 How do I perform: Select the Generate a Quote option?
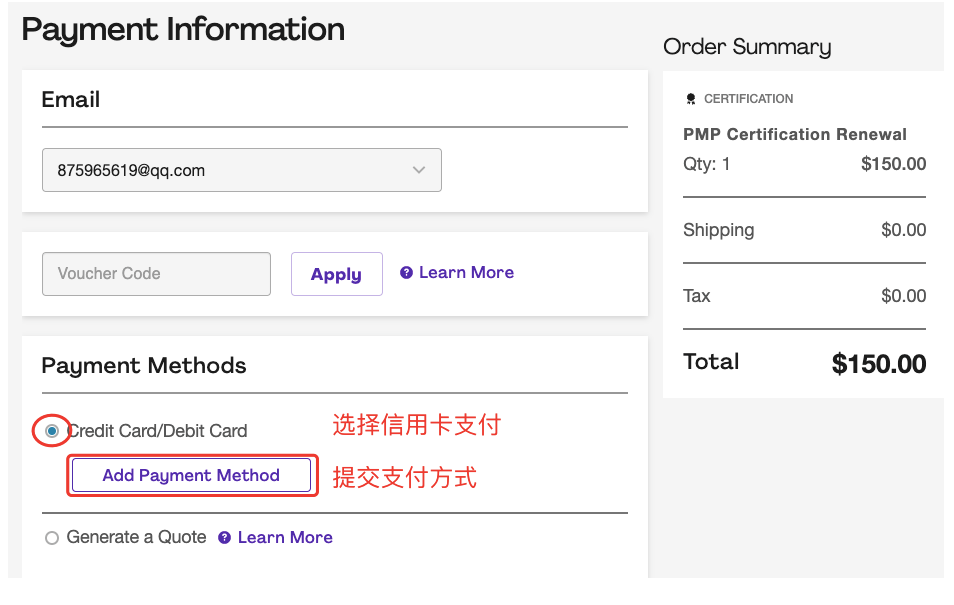click(51, 537)
